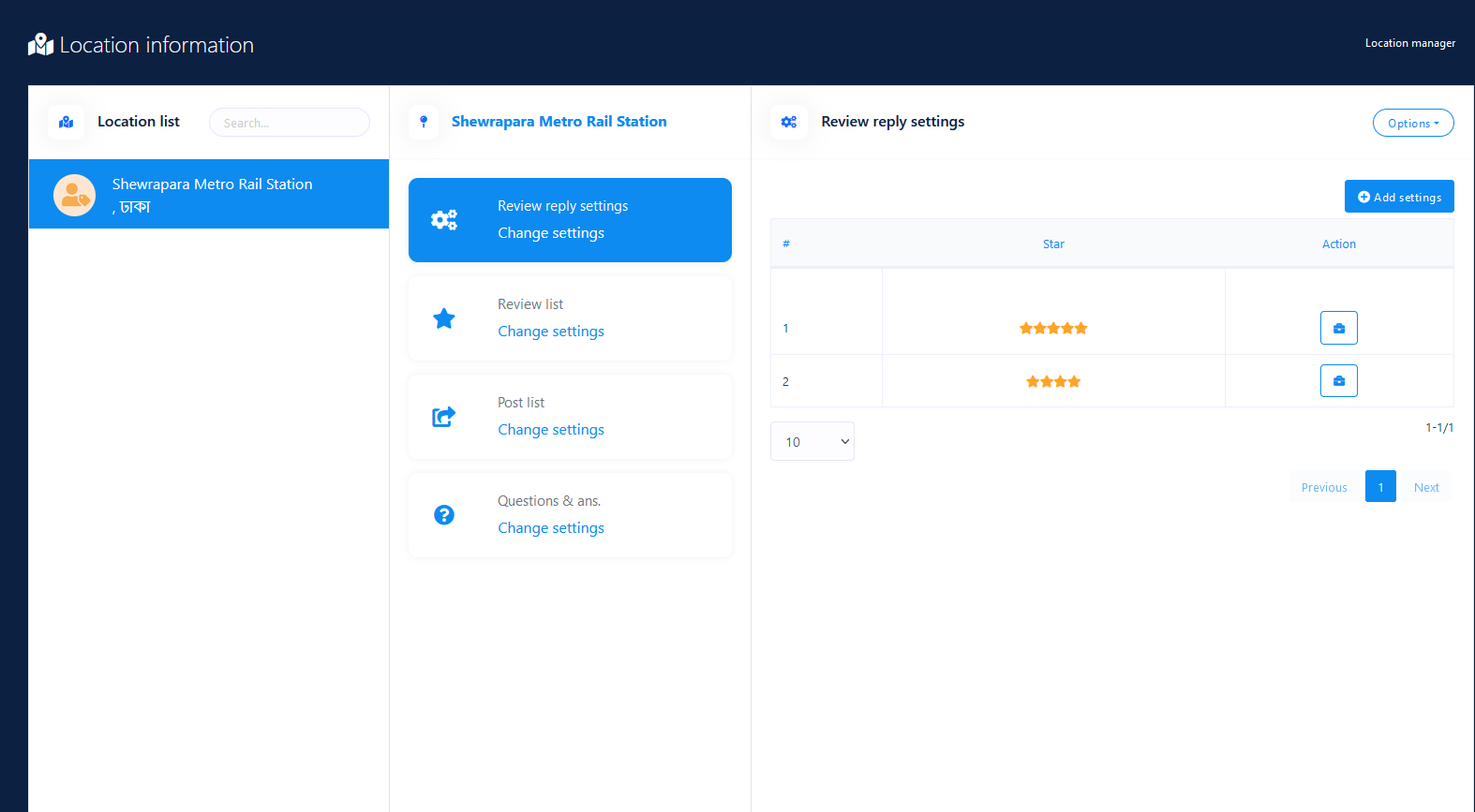Open Change settings under Questions & ans.

point(551,528)
